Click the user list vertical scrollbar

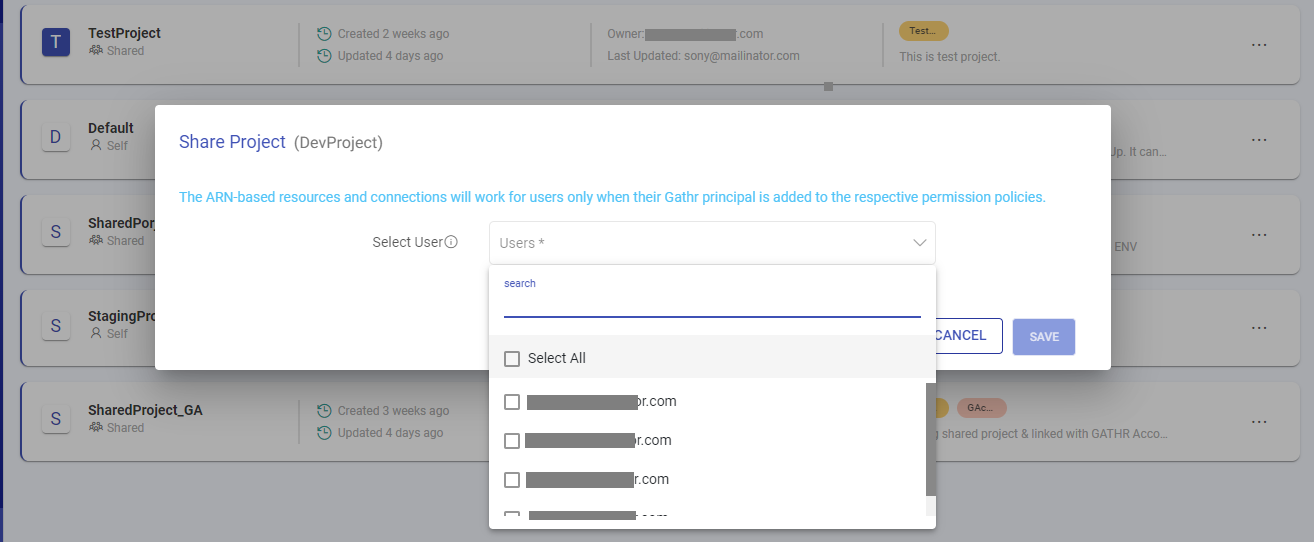[931, 440]
